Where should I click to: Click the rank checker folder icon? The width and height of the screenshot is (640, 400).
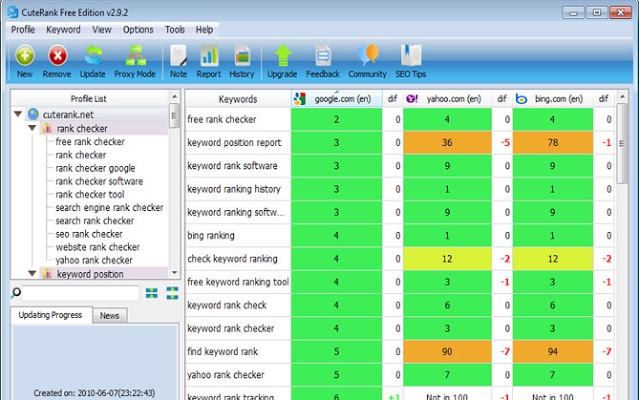coord(47,129)
